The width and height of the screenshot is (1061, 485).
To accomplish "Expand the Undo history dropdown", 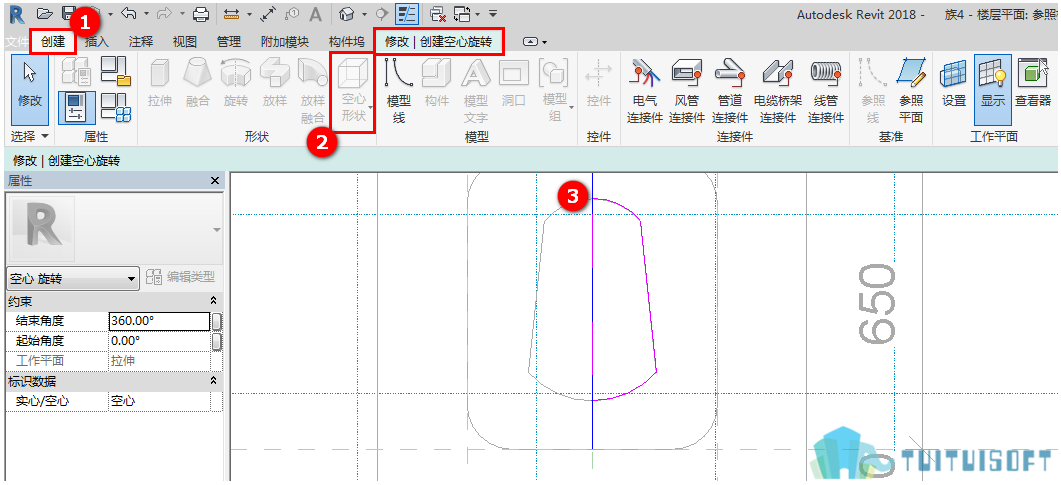I will point(145,14).
